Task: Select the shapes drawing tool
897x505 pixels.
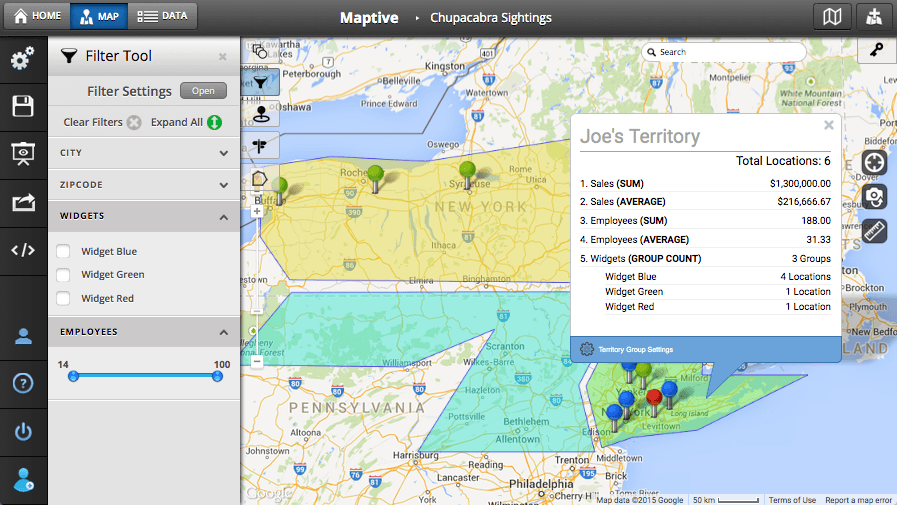Action: point(260,51)
